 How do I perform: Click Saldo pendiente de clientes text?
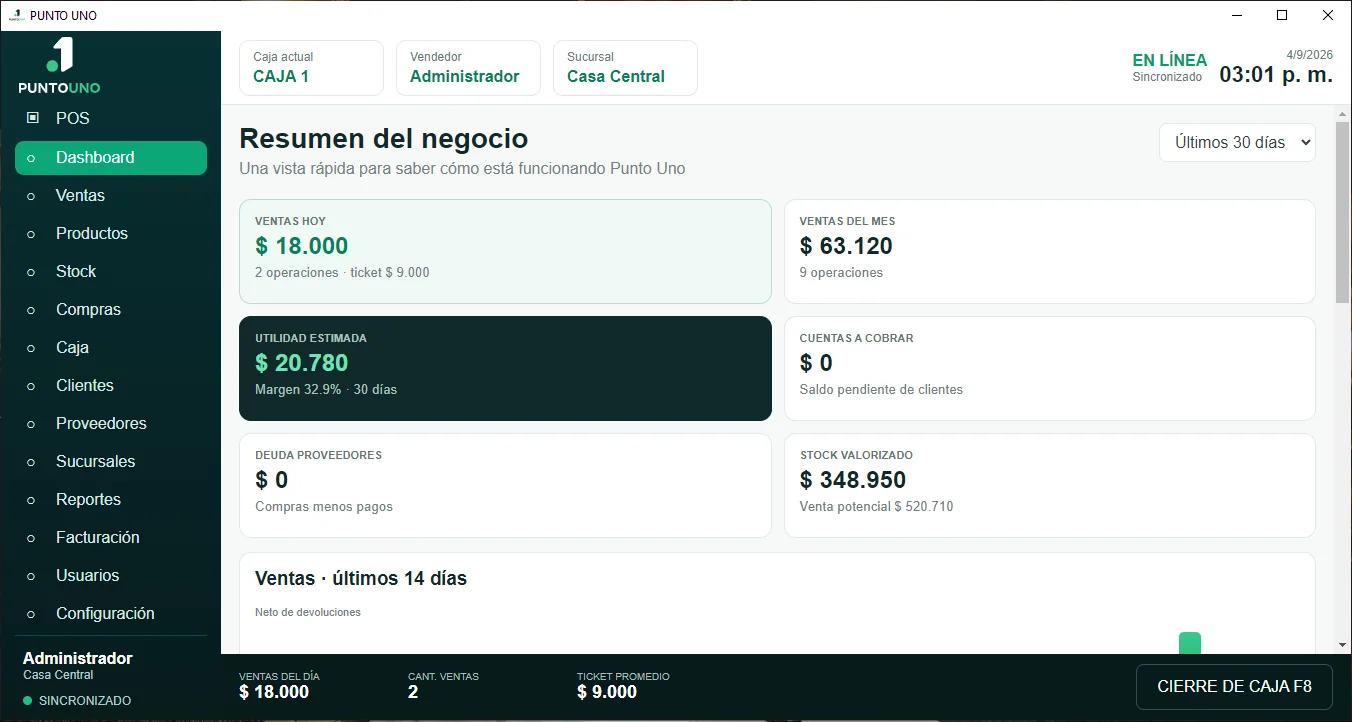(881, 390)
